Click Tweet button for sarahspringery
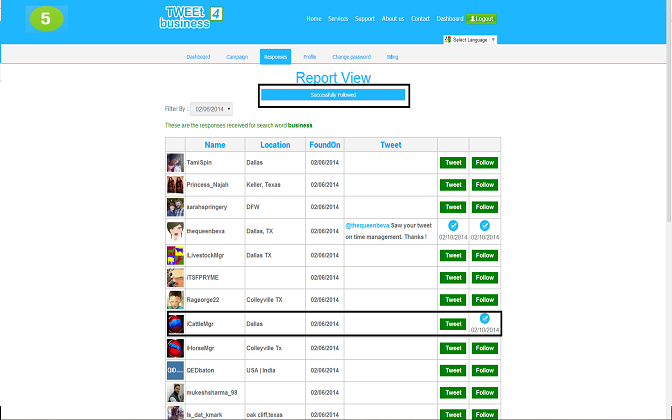This screenshot has height=420, width=672. point(453,207)
